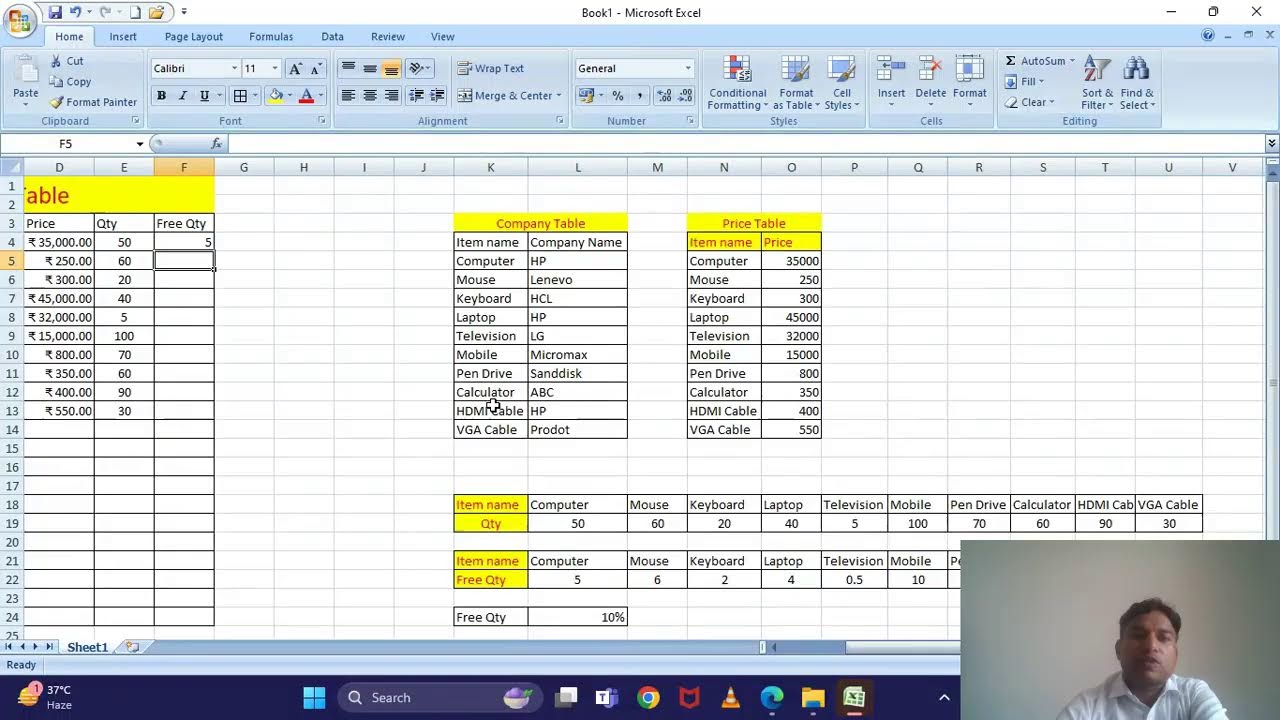The height and width of the screenshot is (720, 1280).
Task: Open the View tab
Action: click(x=442, y=36)
